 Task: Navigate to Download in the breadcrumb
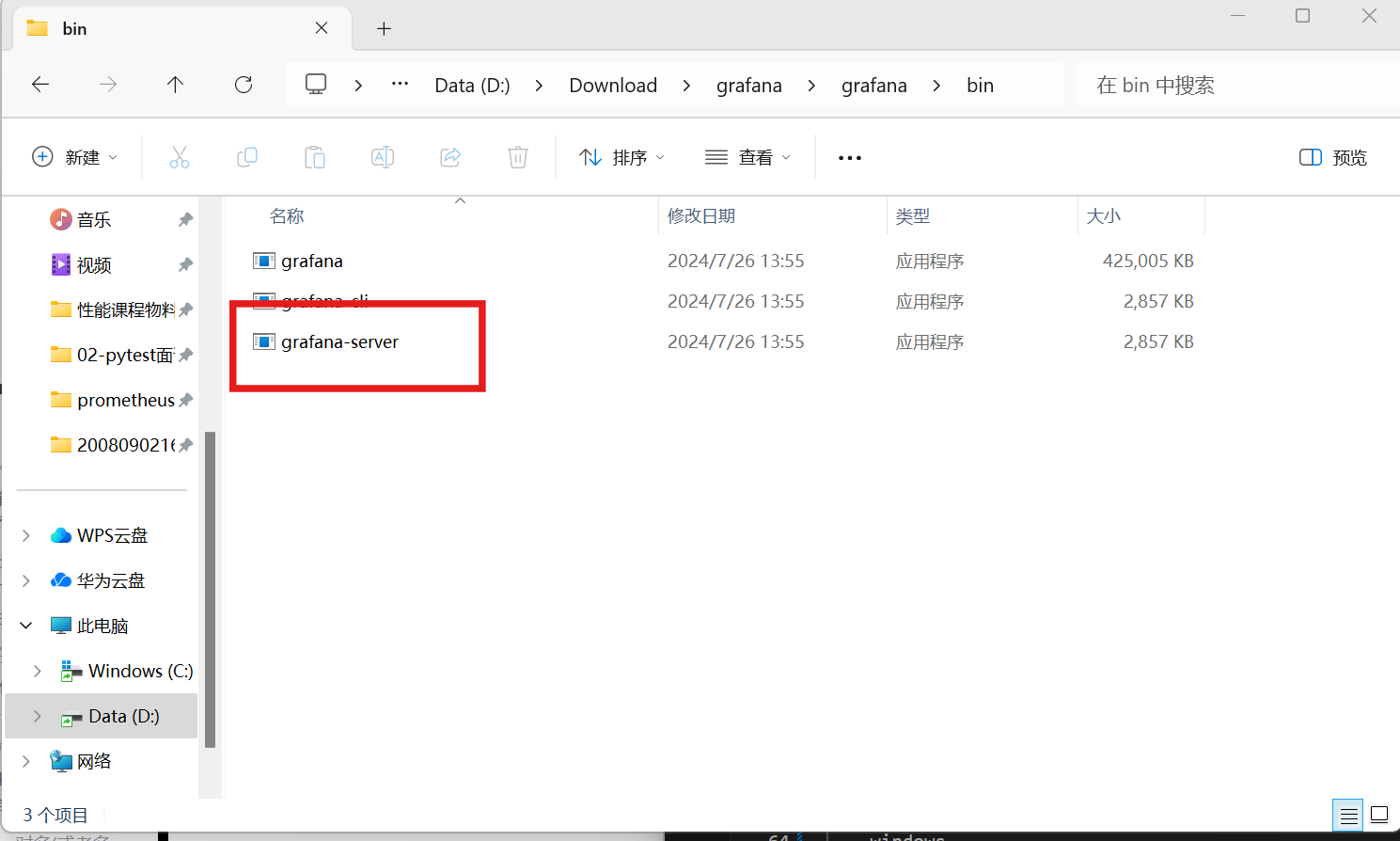point(613,85)
